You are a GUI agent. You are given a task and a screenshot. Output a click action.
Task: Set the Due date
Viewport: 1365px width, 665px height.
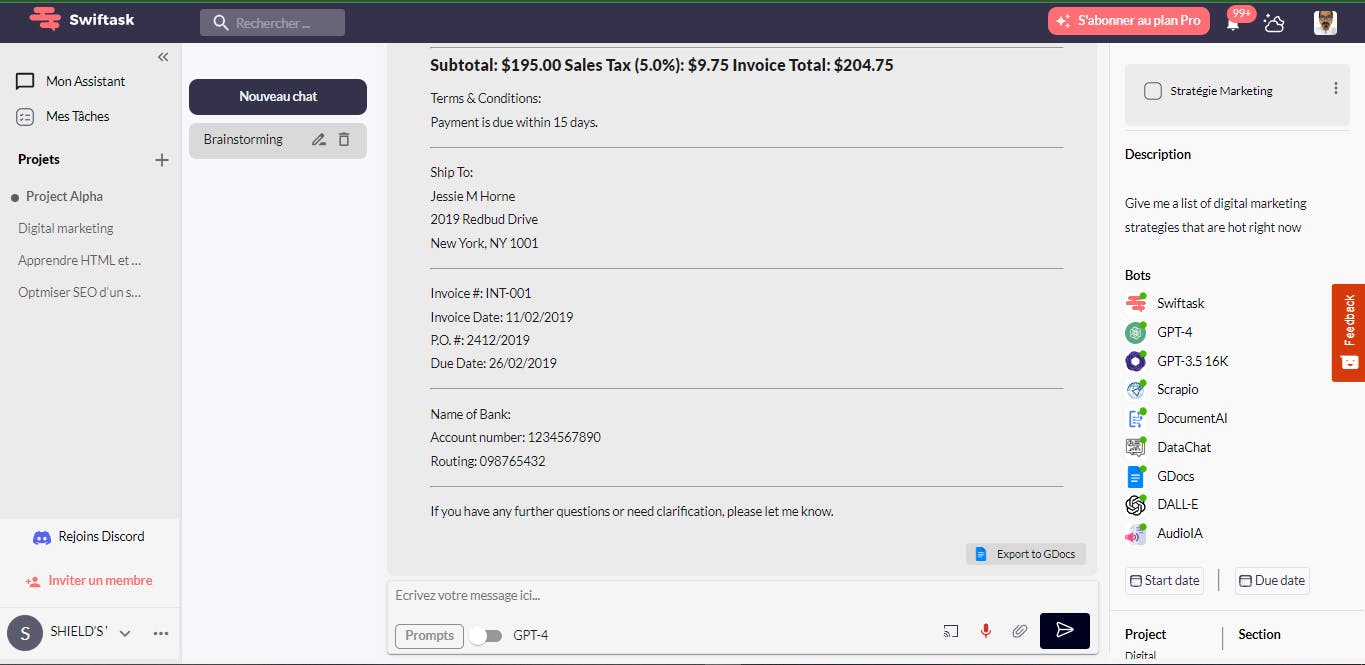pyautogui.click(x=1272, y=580)
